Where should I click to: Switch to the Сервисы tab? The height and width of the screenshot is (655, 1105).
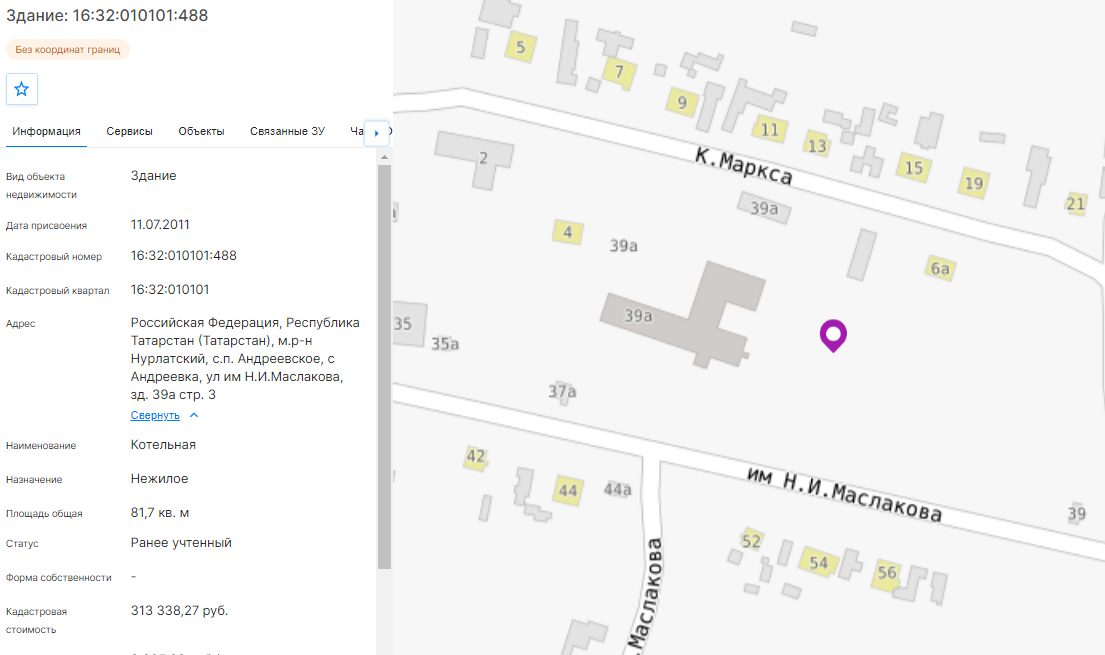pyautogui.click(x=130, y=131)
